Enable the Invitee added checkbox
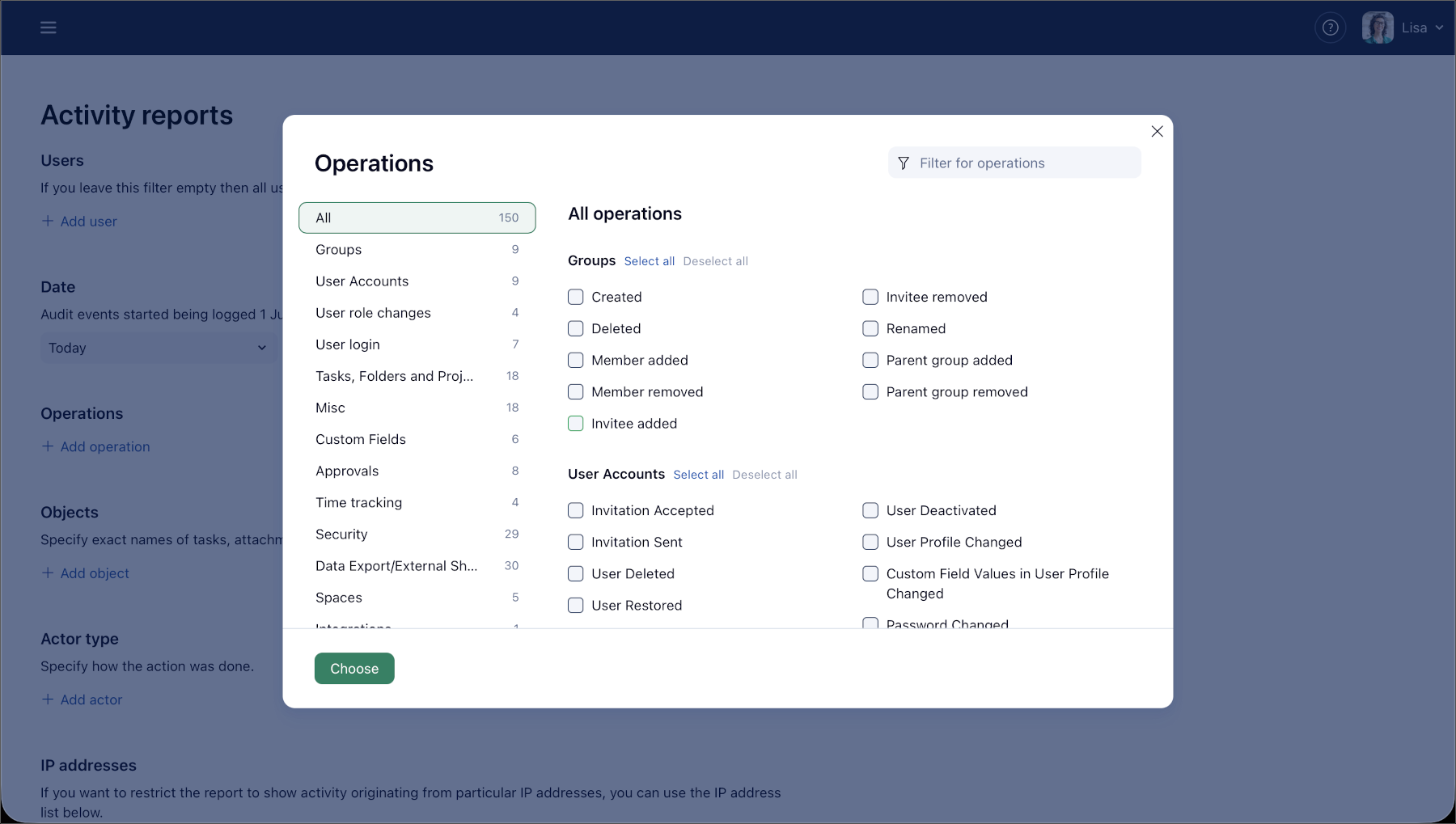 (575, 423)
